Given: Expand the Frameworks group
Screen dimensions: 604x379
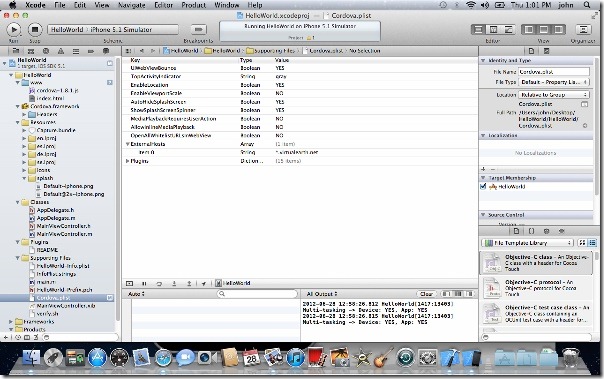Looking at the screenshot, I should [x=11, y=322].
